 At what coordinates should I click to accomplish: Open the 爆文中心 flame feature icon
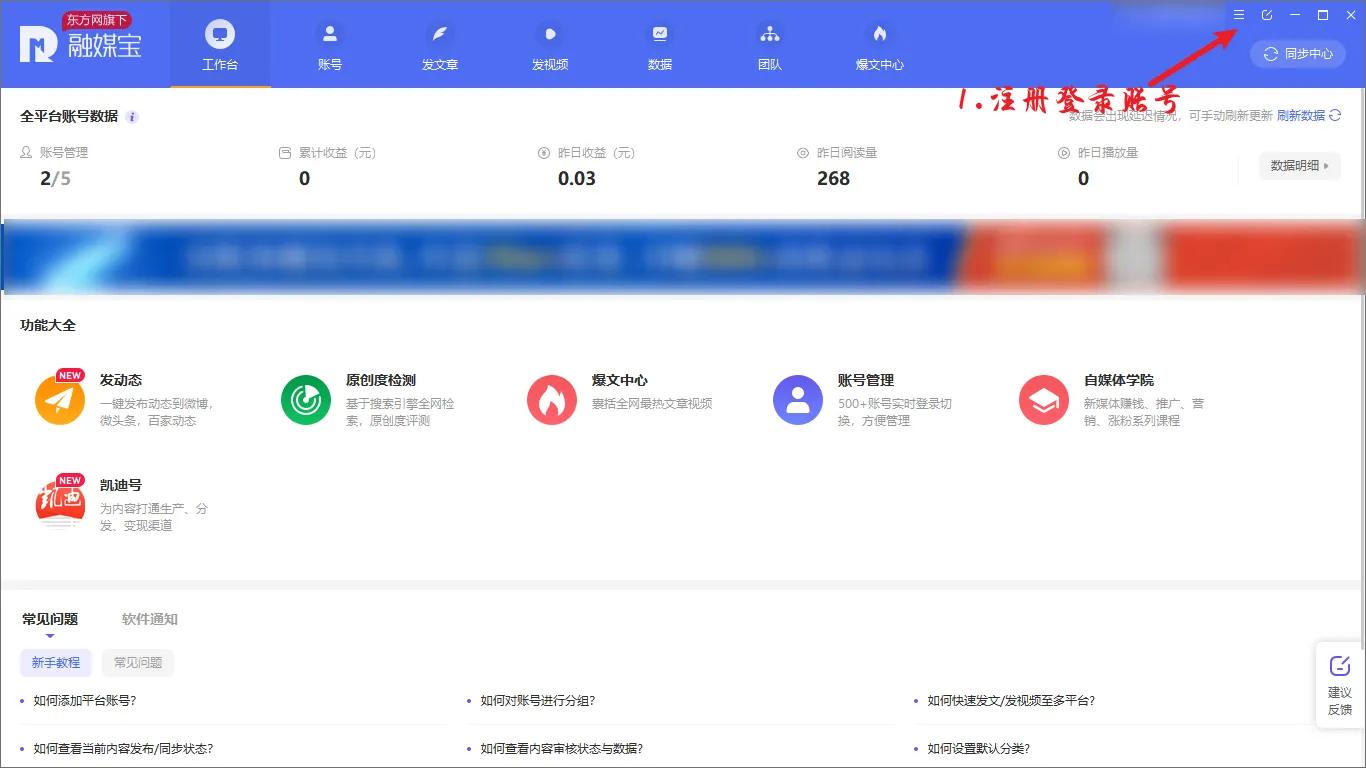tap(552, 400)
